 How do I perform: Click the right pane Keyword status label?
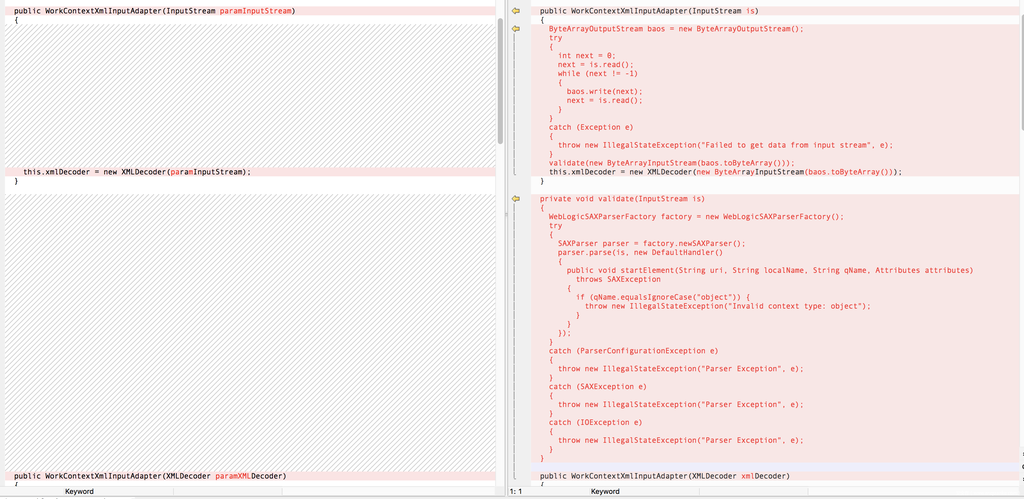click(x=605, y=491)
